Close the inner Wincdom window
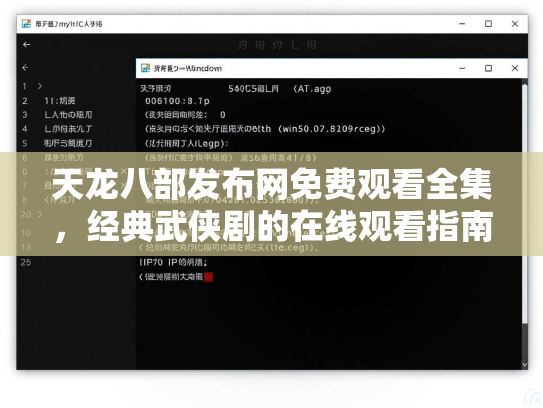 pyautogui.click(x=515, y=68)
